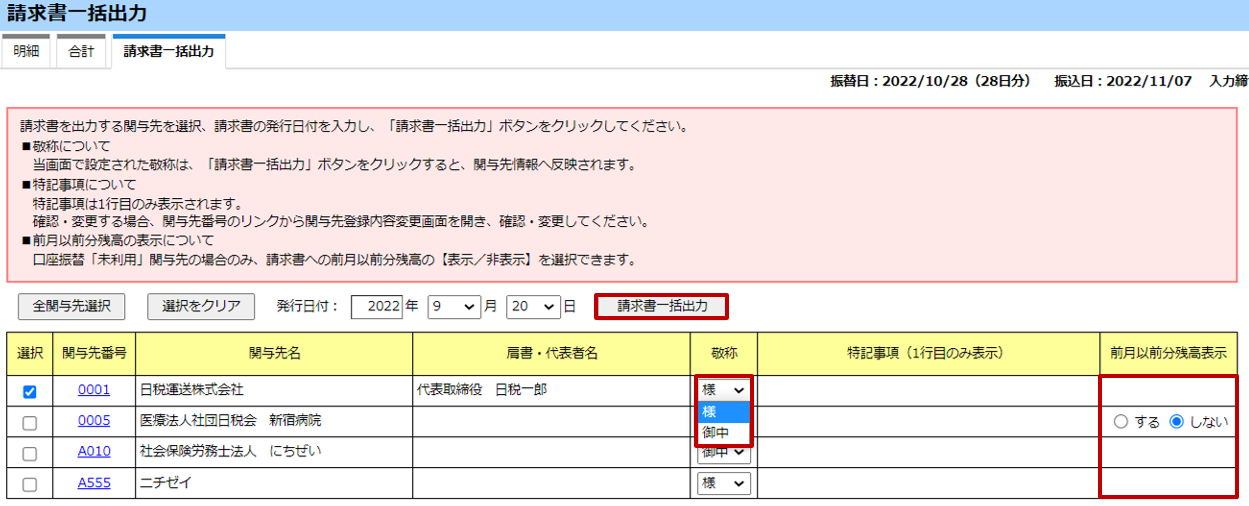
Task: Click the red-outlined 請求書一括出力 button
Action: 661,306
